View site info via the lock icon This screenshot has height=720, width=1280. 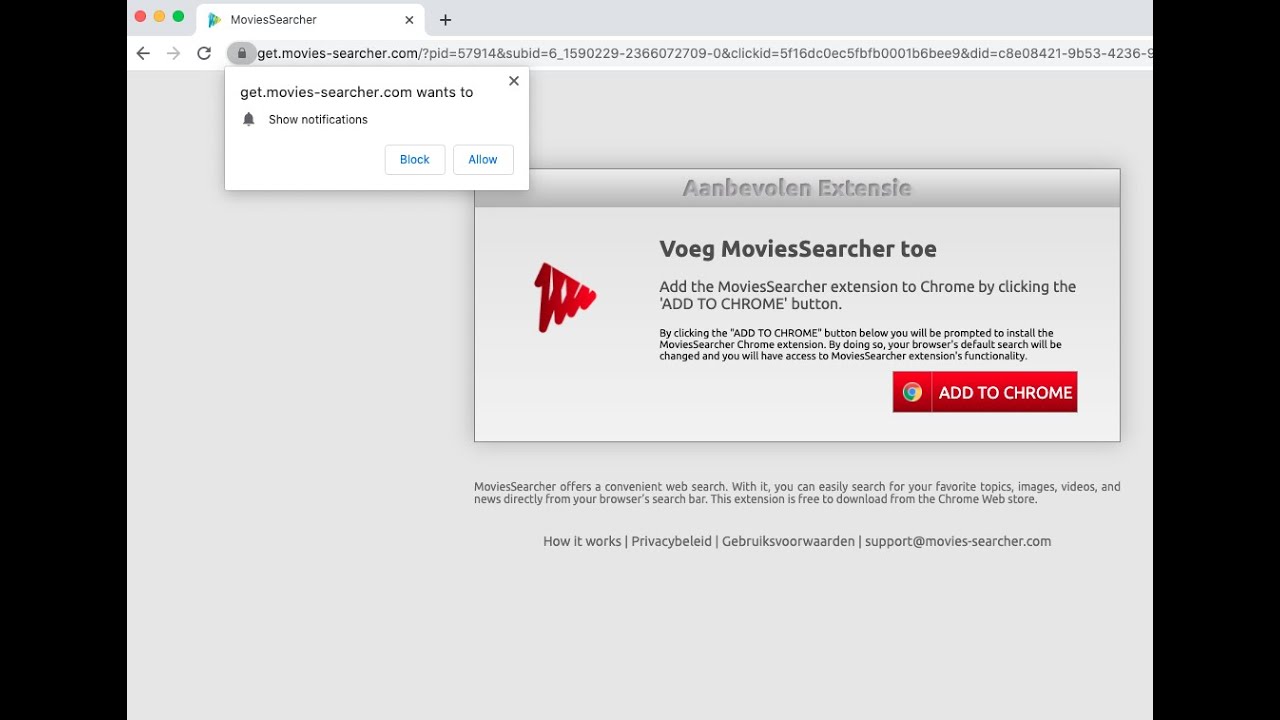(x=241, y=53)
